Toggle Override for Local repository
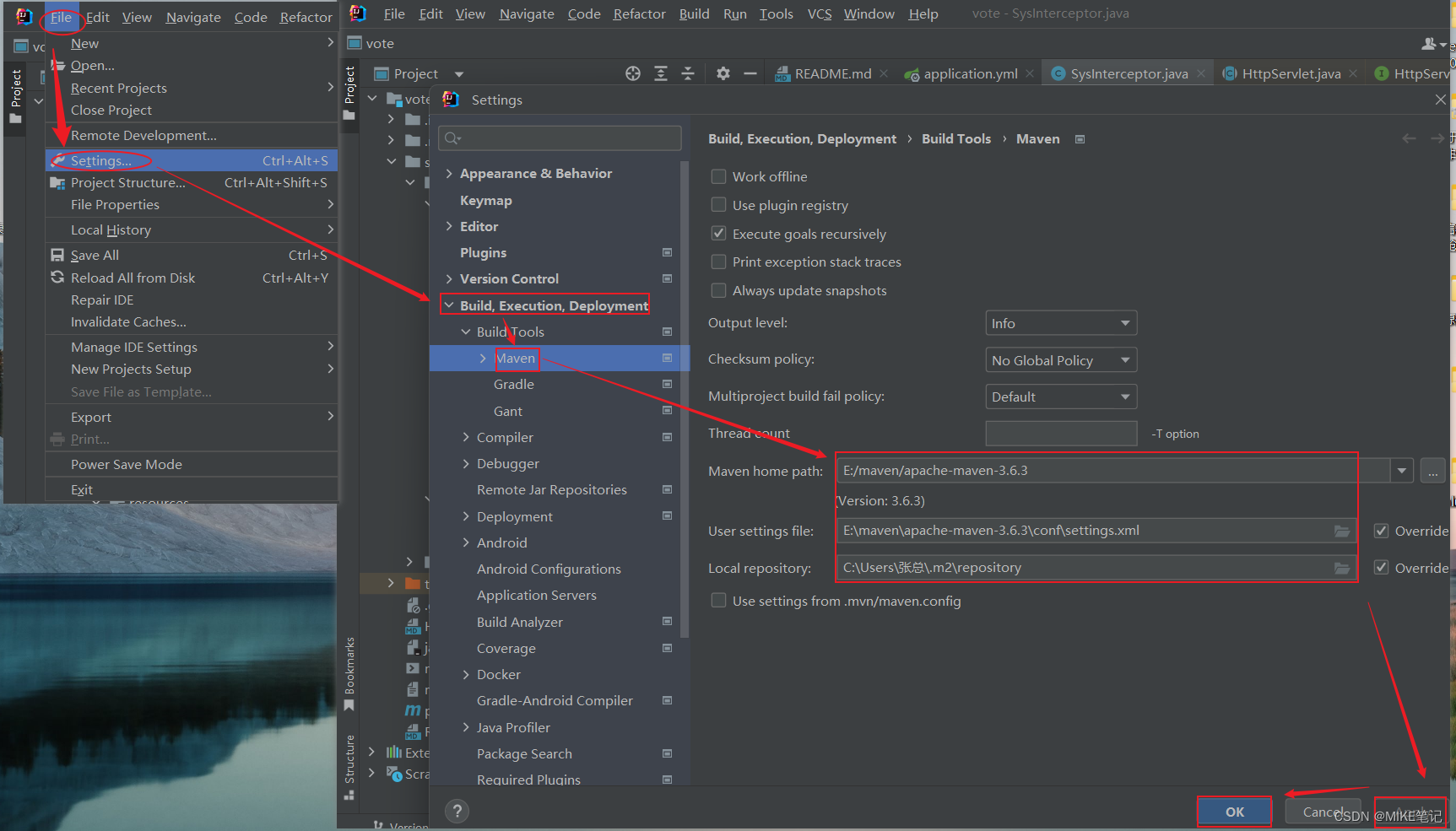 click(x=1381, y=568)
